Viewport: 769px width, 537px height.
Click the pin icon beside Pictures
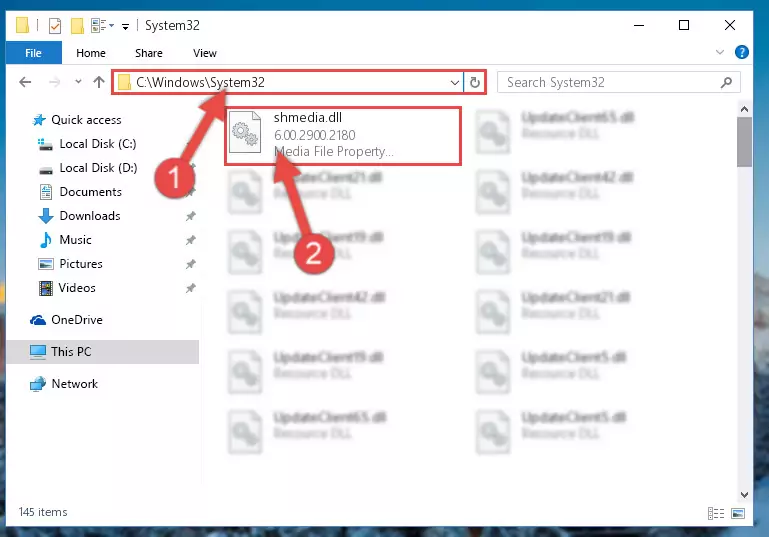tap(190, 264)
